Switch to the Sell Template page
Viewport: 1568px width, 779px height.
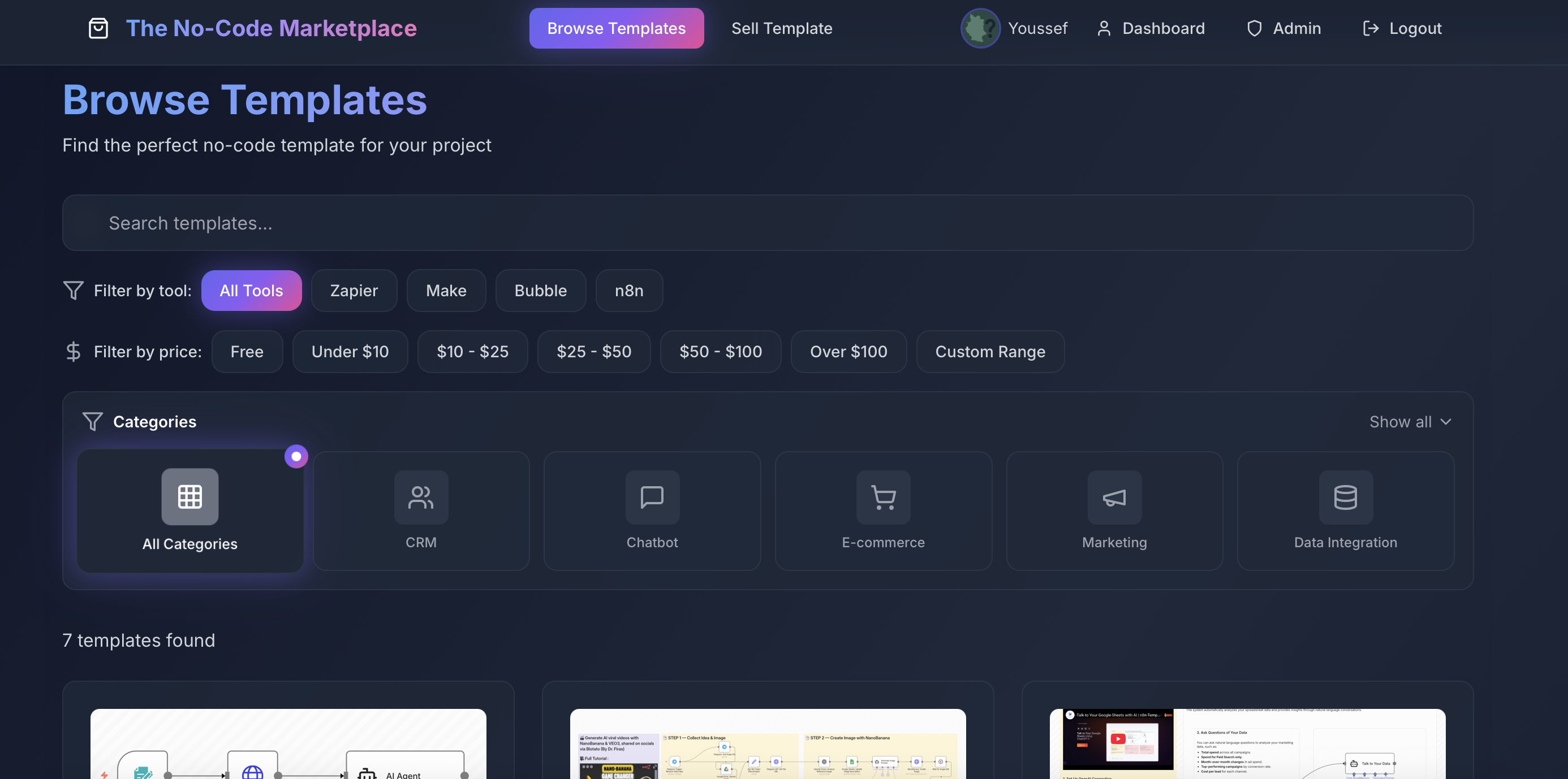pyautogui.click(x=782, y=28)
